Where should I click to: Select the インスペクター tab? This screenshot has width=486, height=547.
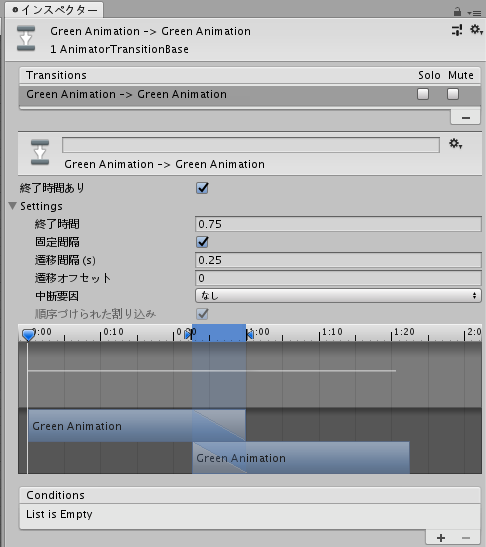[x=54, y=10]
